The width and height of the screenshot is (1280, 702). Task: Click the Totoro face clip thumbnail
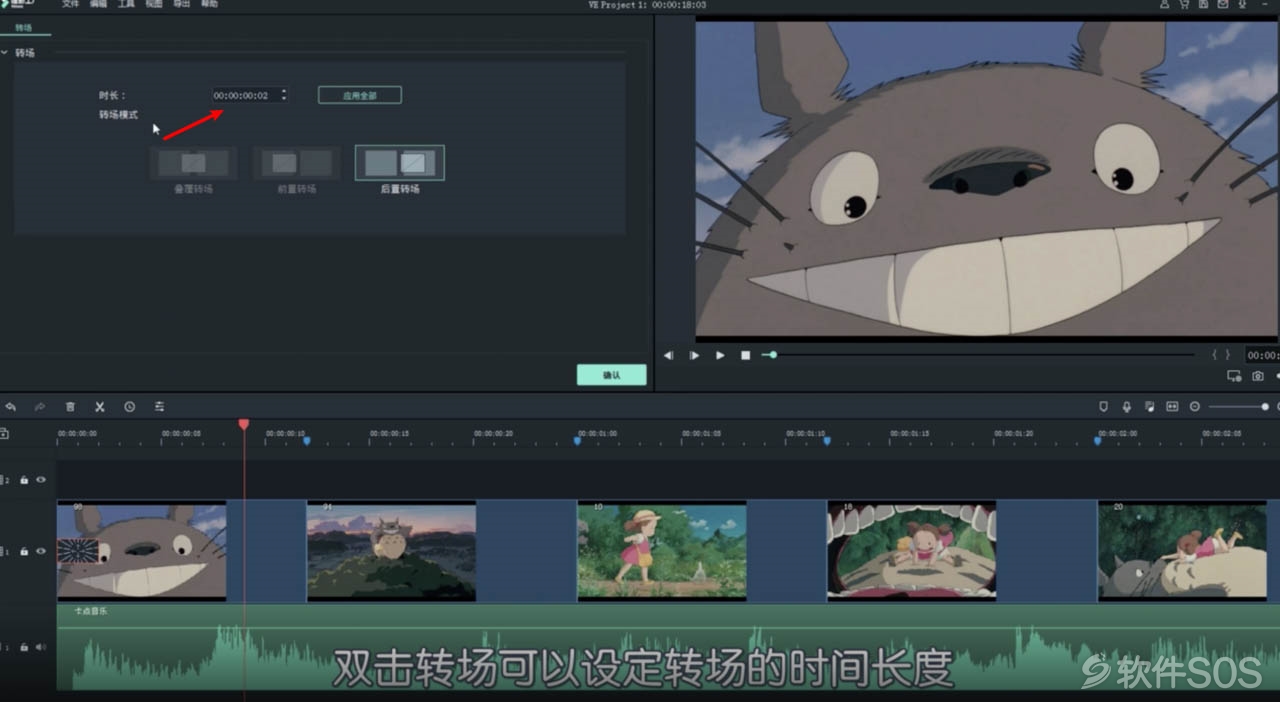[141, 550]
